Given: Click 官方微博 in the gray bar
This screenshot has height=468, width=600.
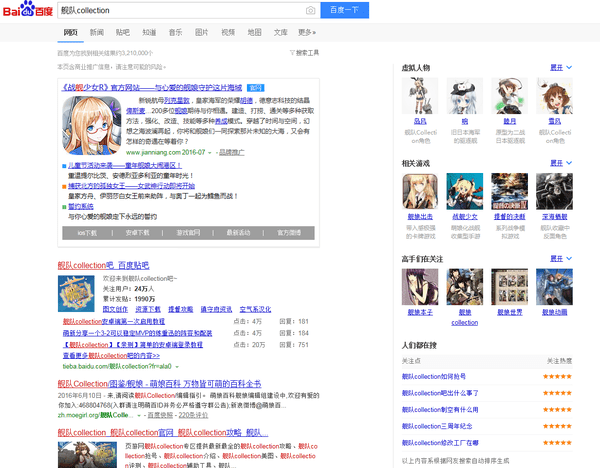Looking at the screenshot, I should [x=289, y=233].
